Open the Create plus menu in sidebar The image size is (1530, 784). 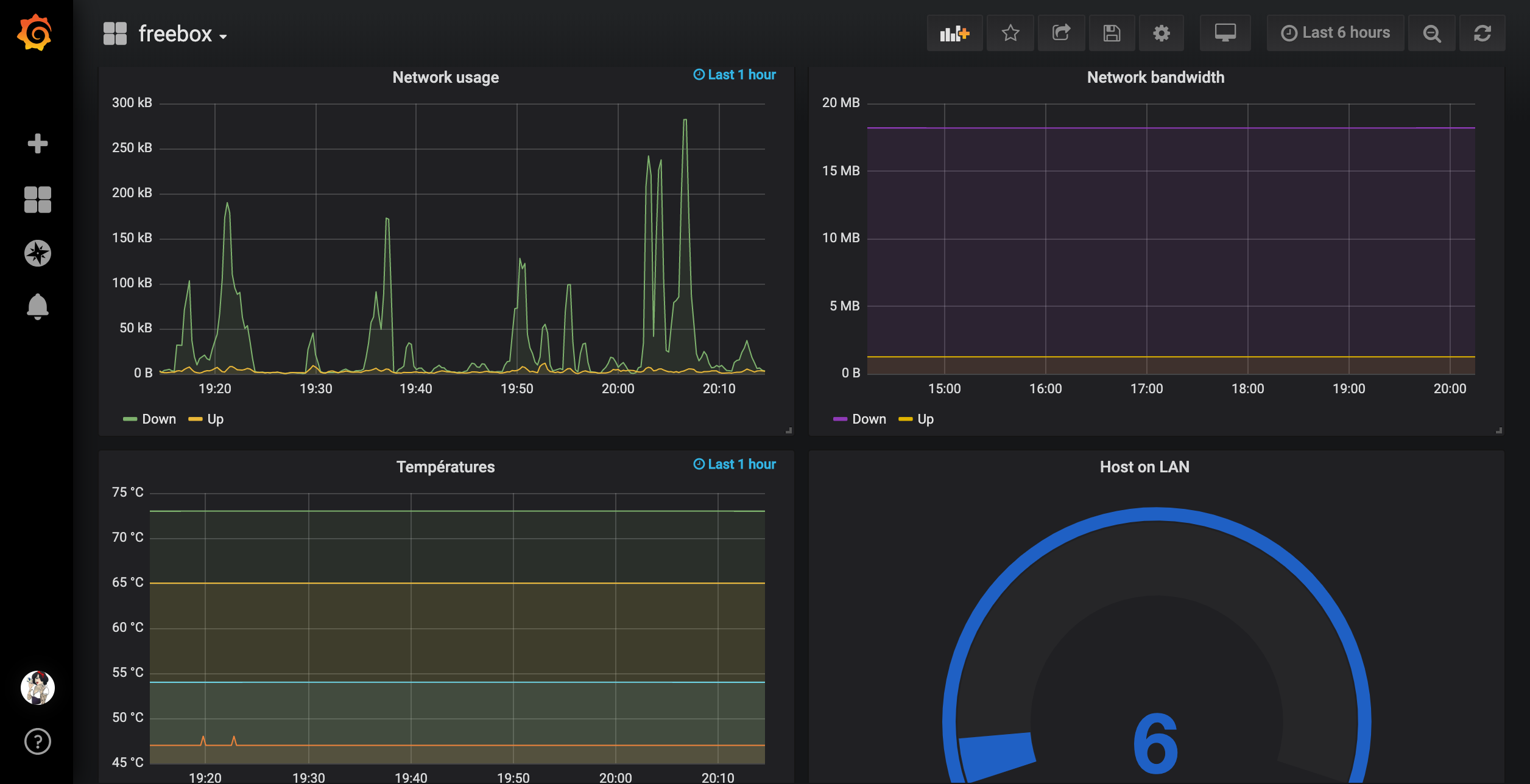click(38, 144)
